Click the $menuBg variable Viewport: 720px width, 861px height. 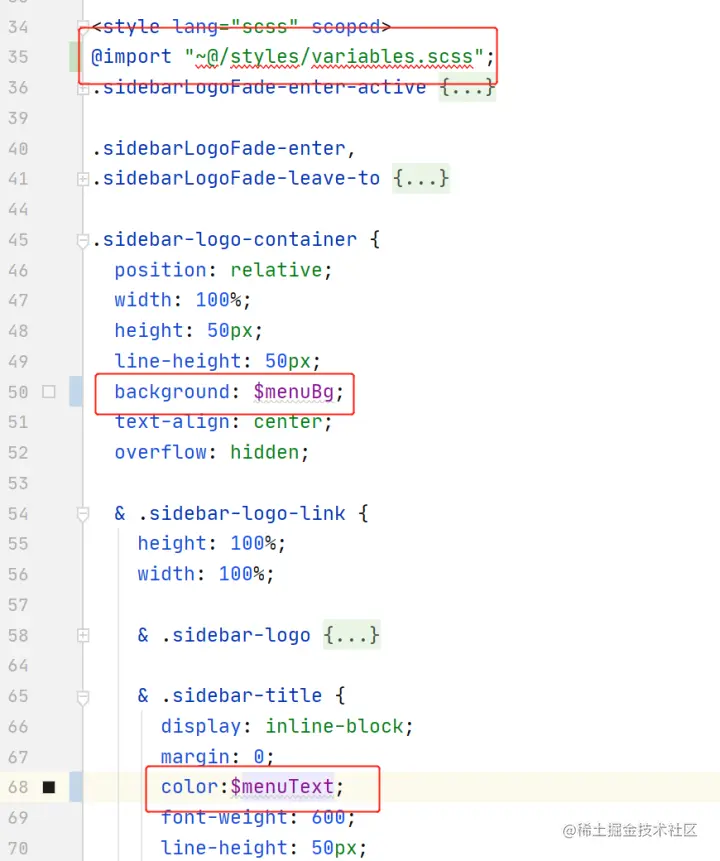tap(293, 392)
